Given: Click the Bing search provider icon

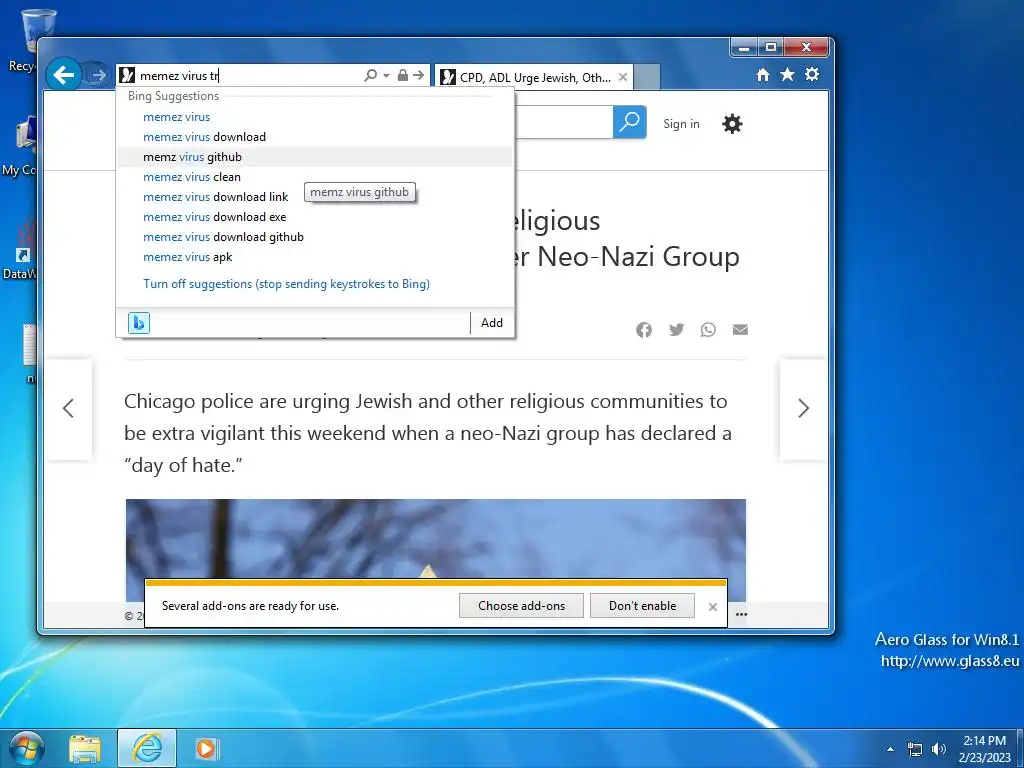Looking at the screenshot, I should click(x=139, y=323).
